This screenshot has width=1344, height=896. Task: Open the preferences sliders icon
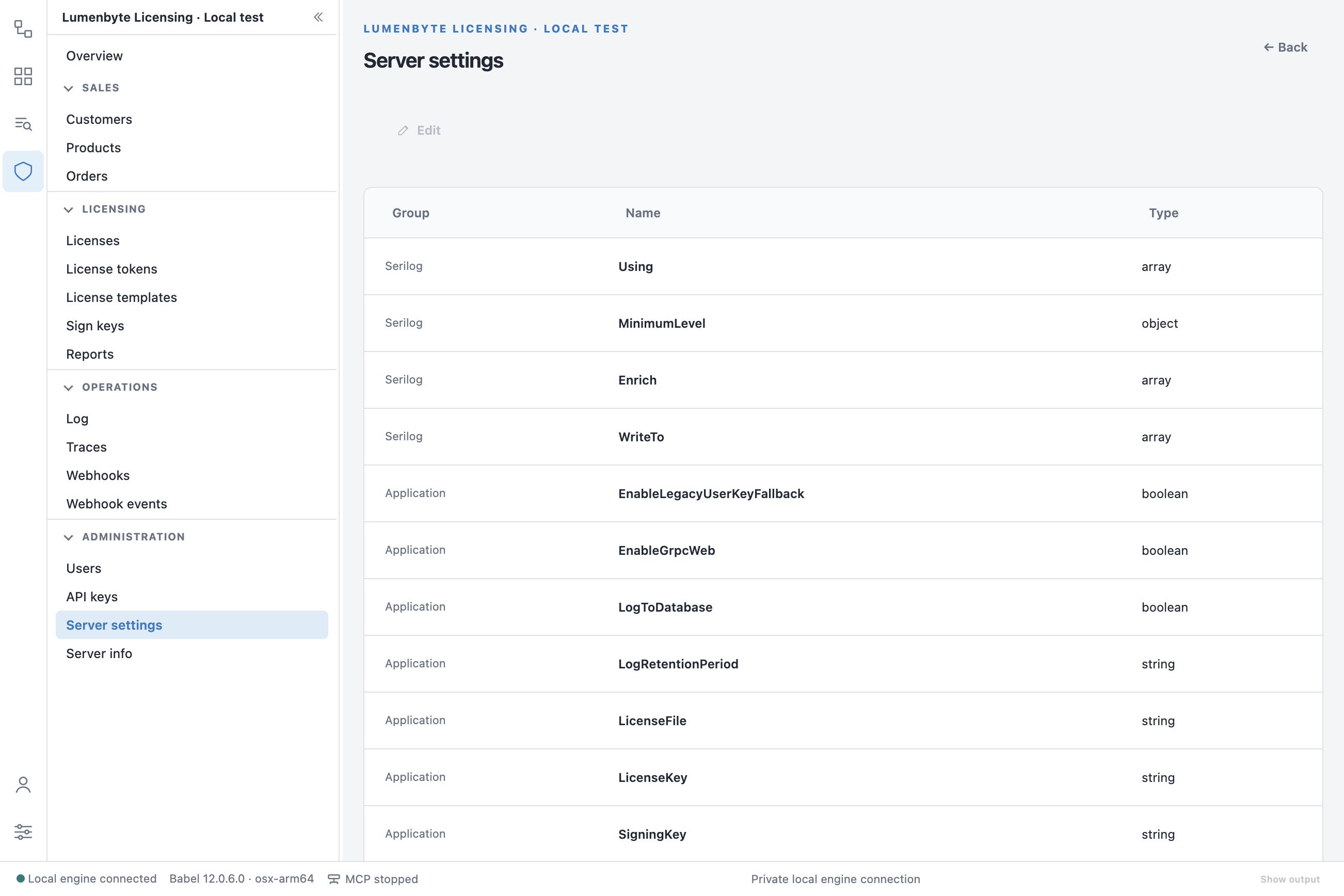pos(23,832)
